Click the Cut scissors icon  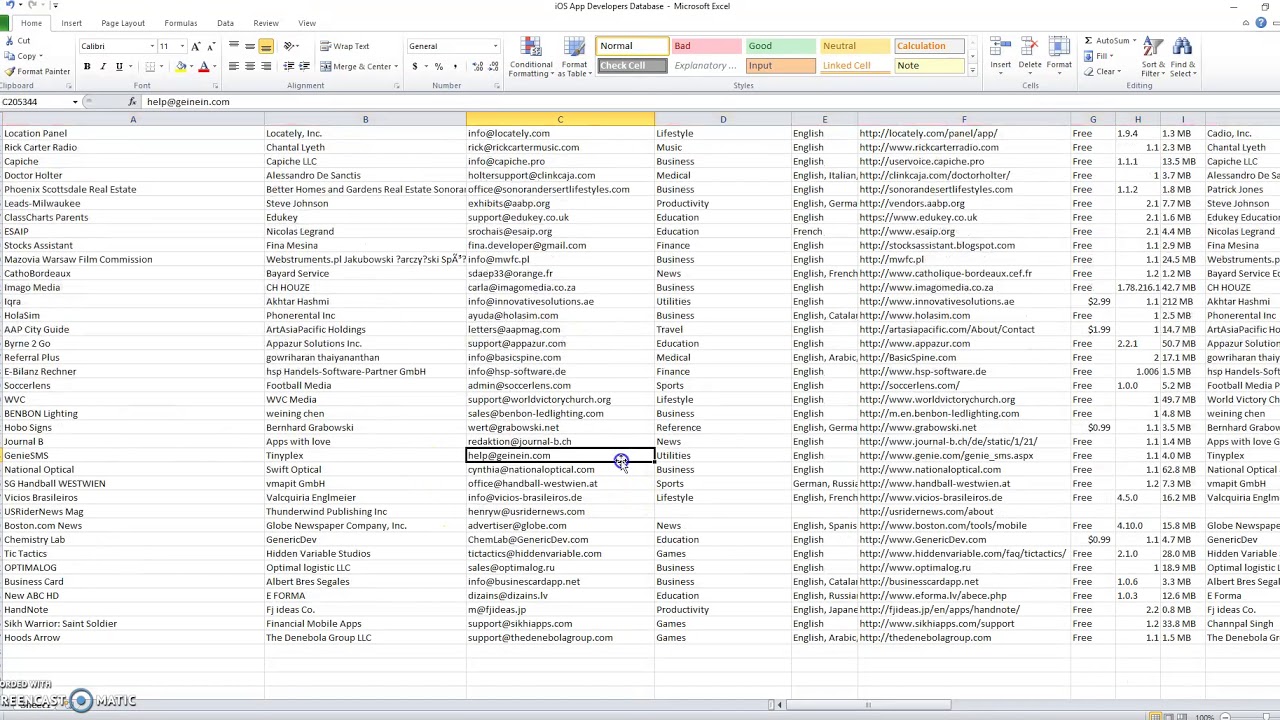tap(10, 41)
